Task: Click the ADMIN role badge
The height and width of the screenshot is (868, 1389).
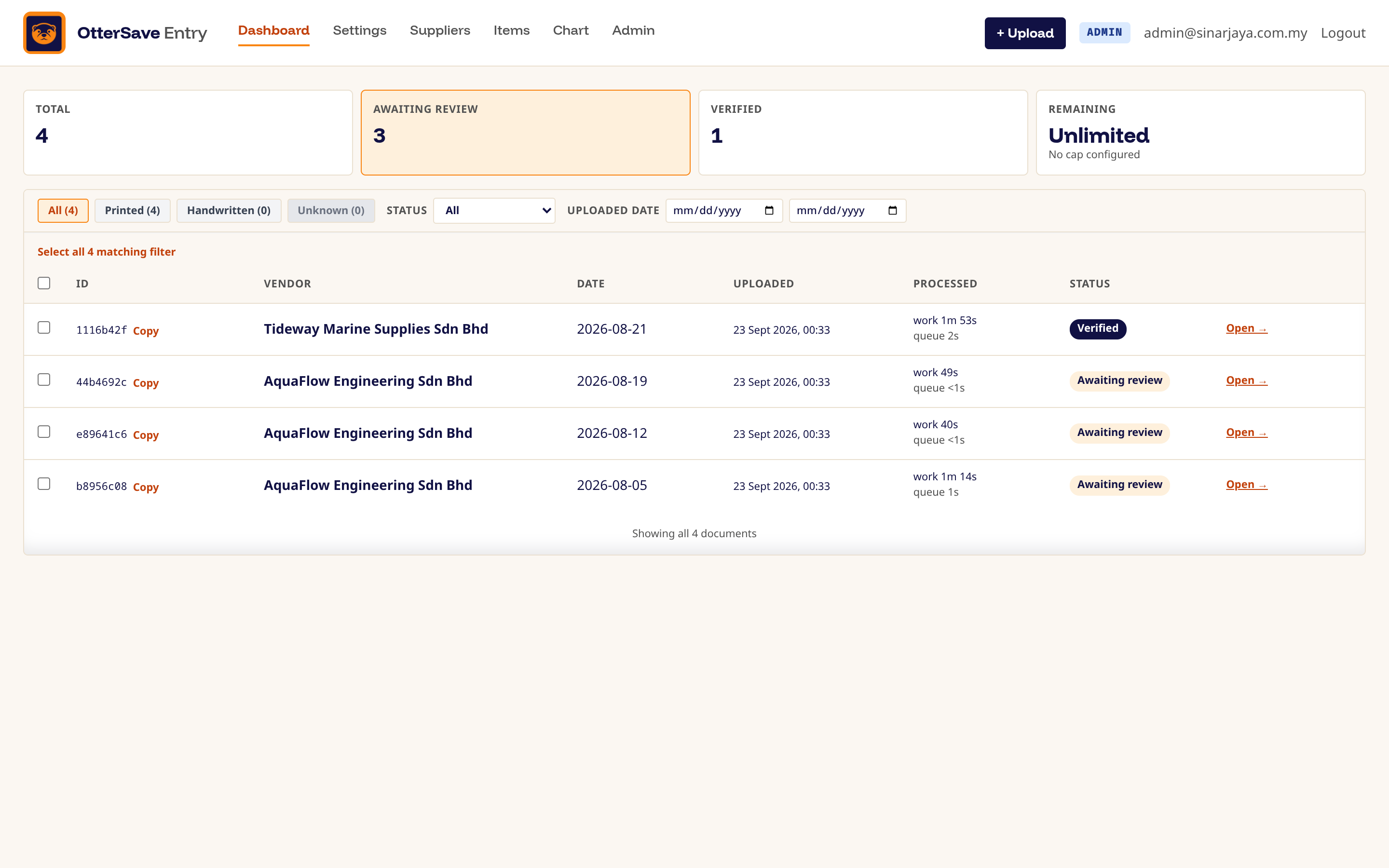Action: (1104, 33)
